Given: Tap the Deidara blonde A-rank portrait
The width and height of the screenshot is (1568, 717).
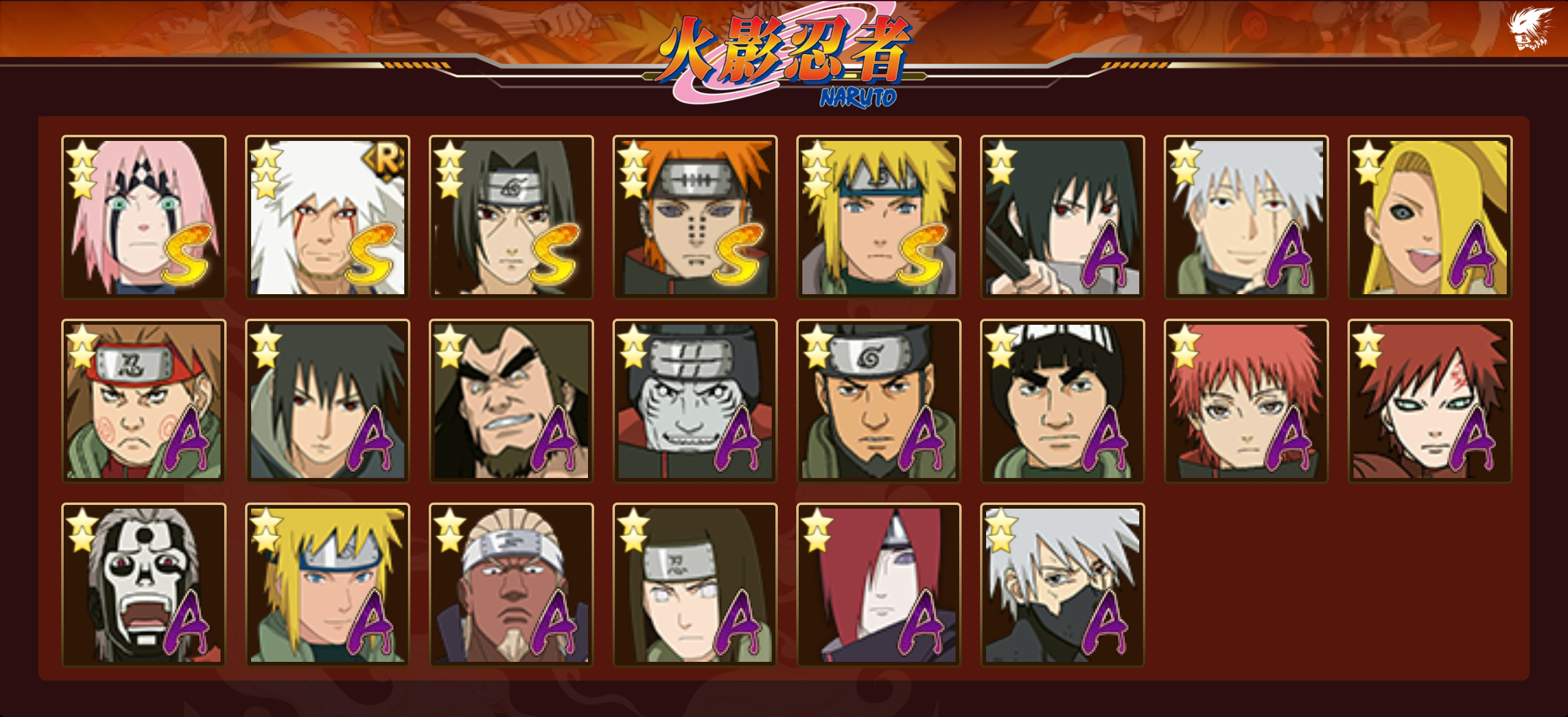Looking at the screenshot, I should (x=1430, y=217).
